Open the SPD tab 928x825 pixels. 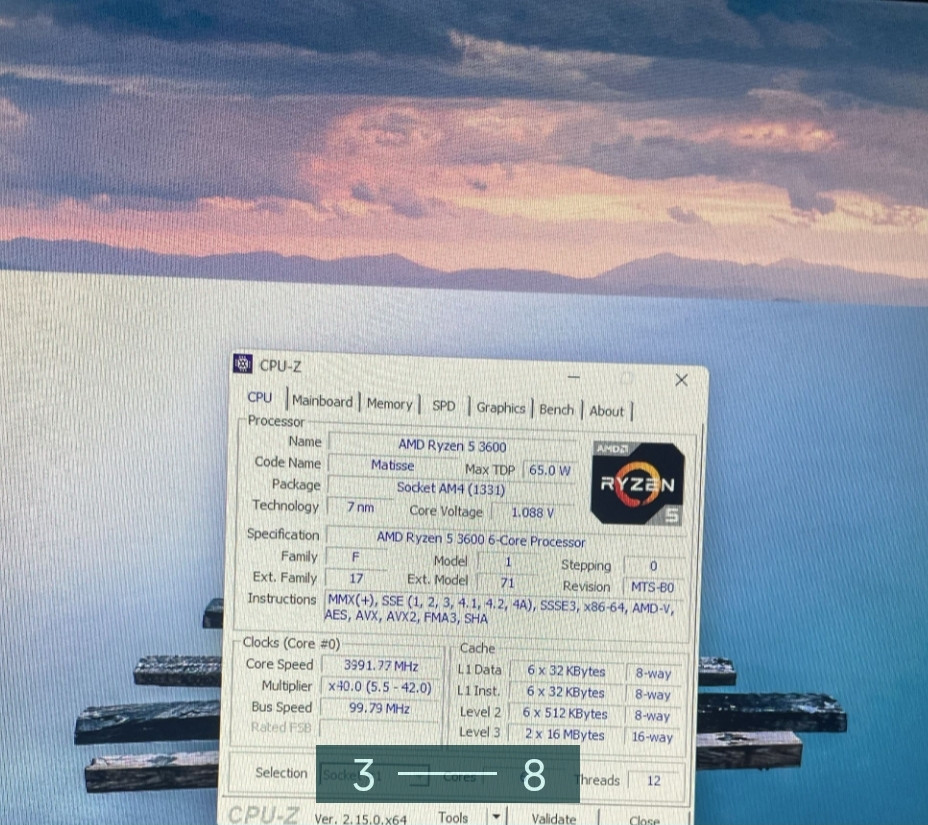pos(443,406)
